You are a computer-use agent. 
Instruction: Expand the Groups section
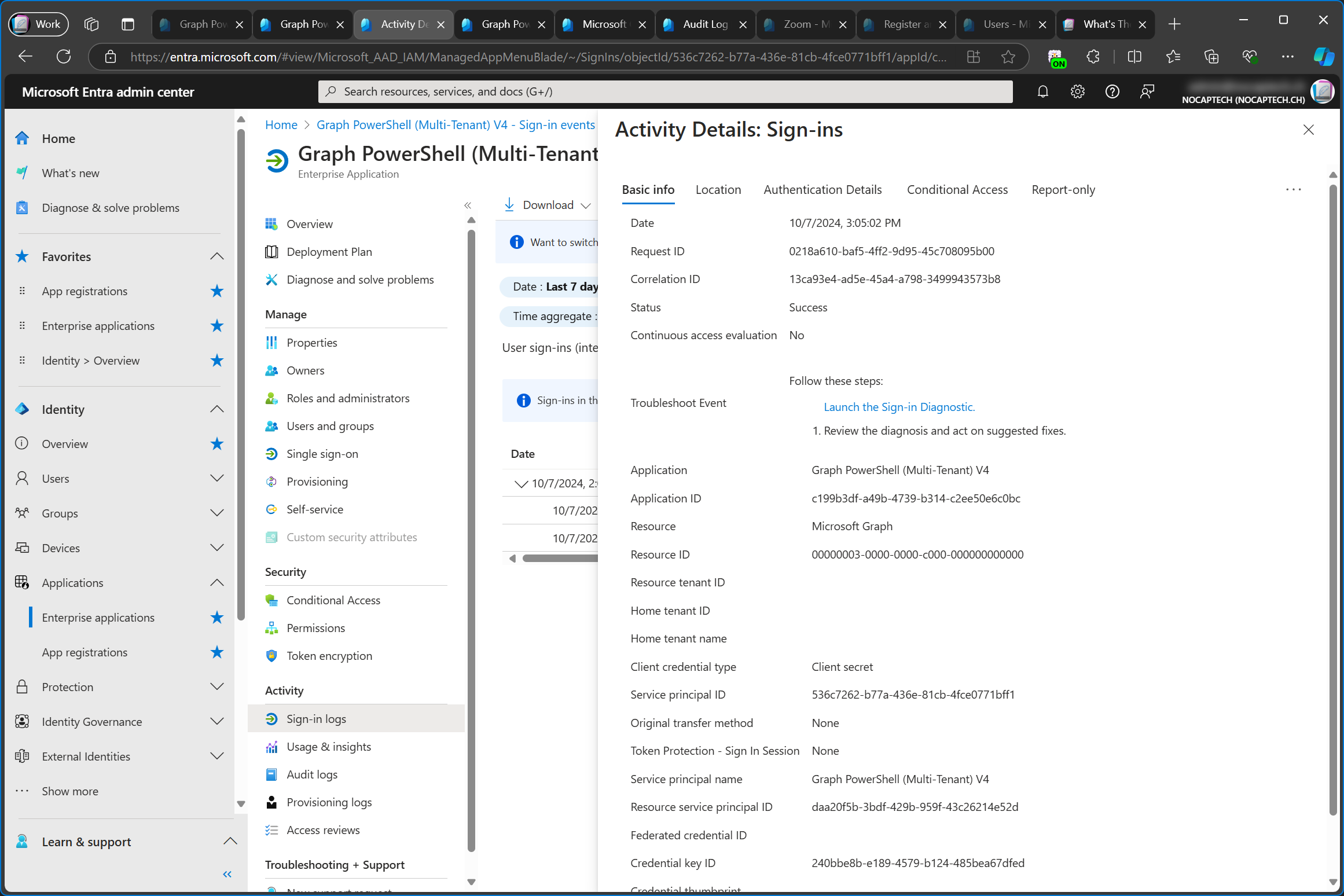coord(216,513)
